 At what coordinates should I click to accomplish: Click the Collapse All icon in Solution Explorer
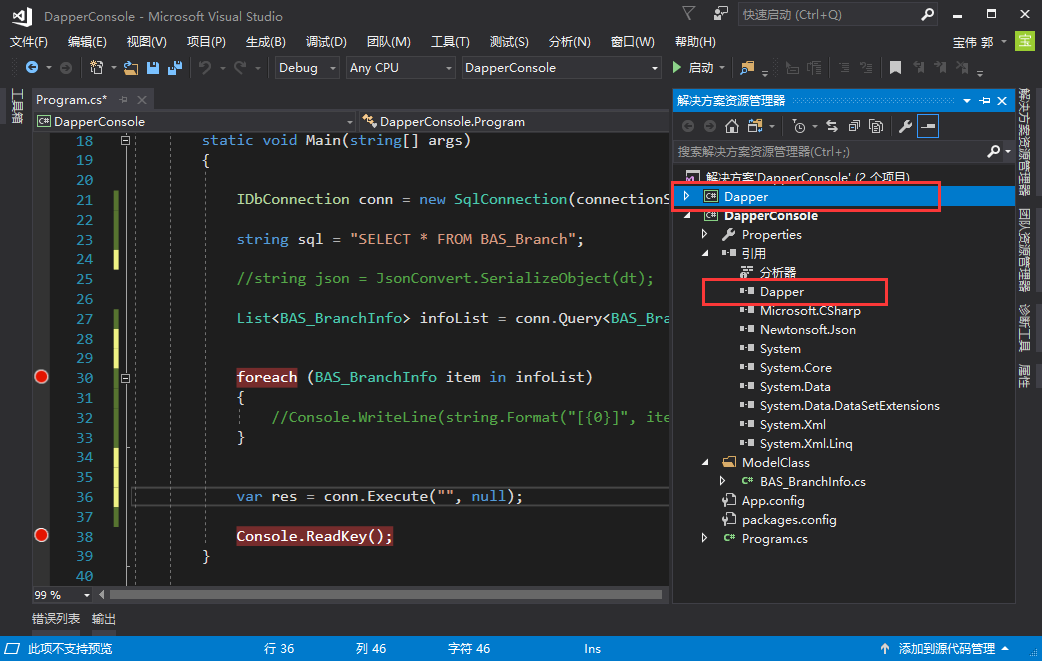coord(854,126)
